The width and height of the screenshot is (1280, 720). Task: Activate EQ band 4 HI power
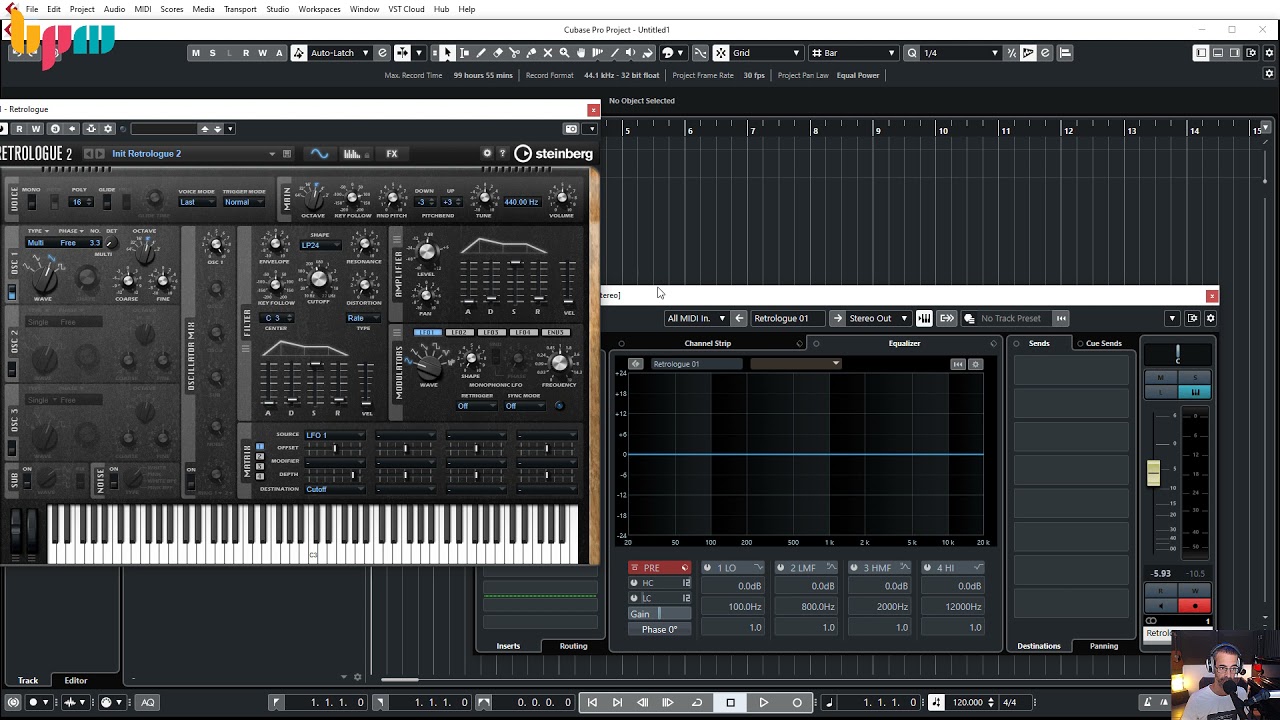[x=928, y=568]
